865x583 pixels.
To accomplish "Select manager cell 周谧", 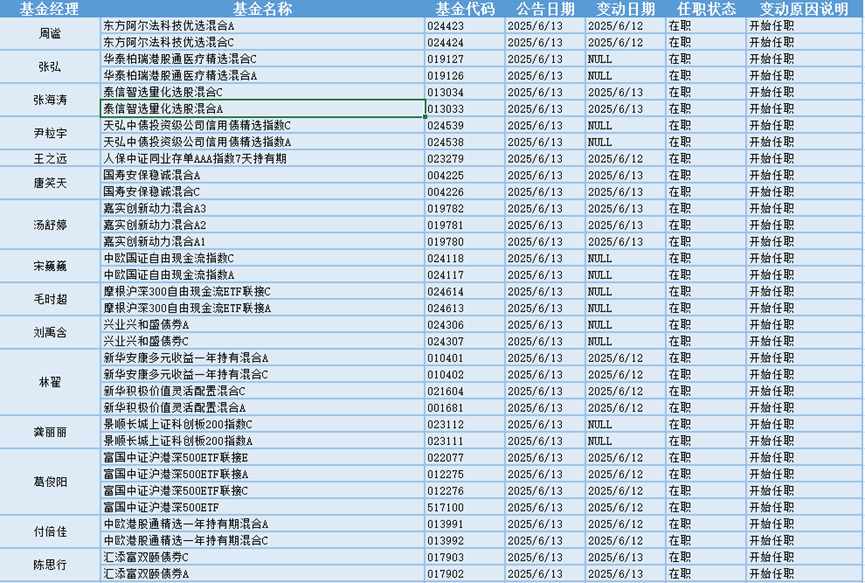I will [x=50, y=34].
